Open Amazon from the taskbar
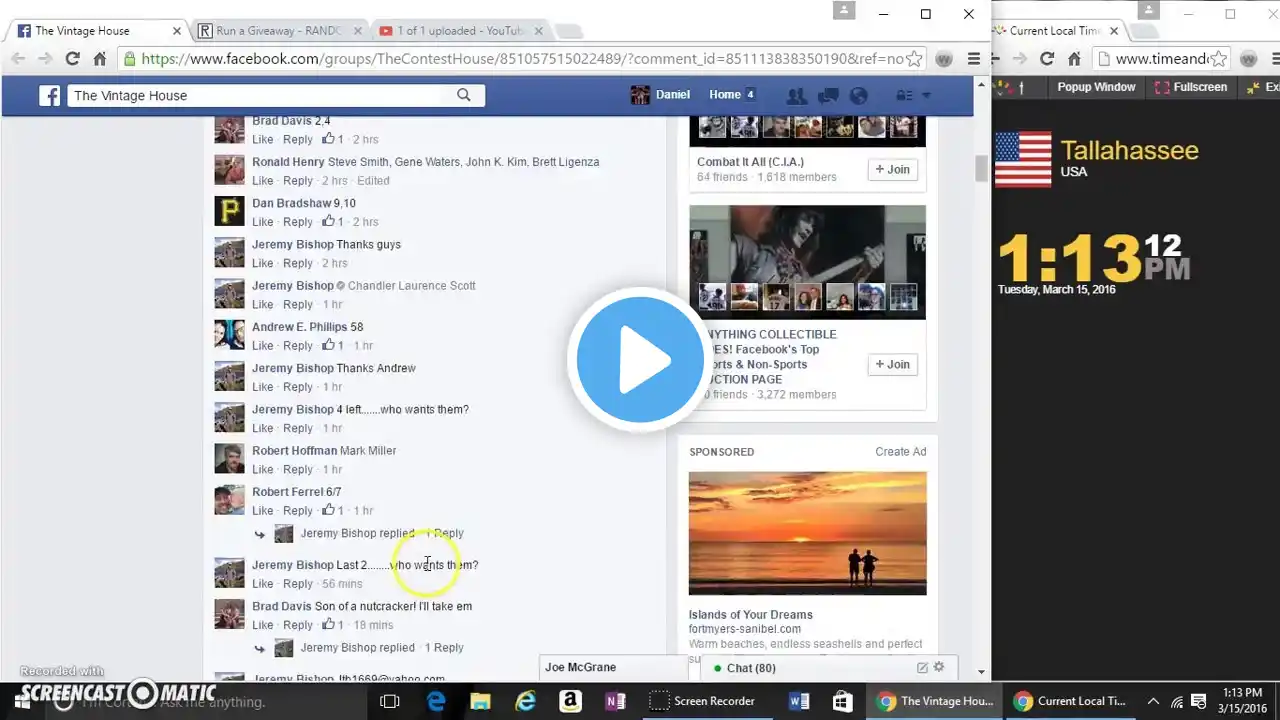The width and height of the screenshot is (1280, 720). pos(570,701)
